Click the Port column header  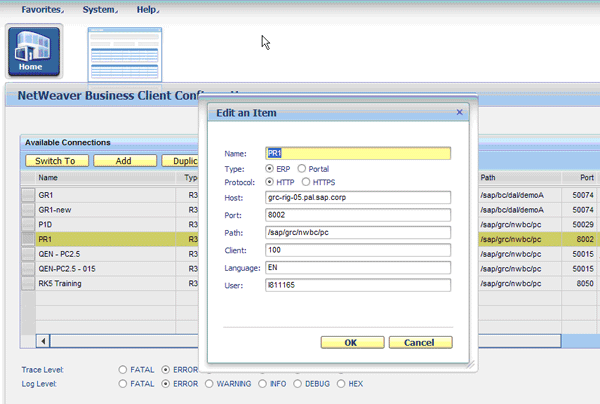click(587, 178)
